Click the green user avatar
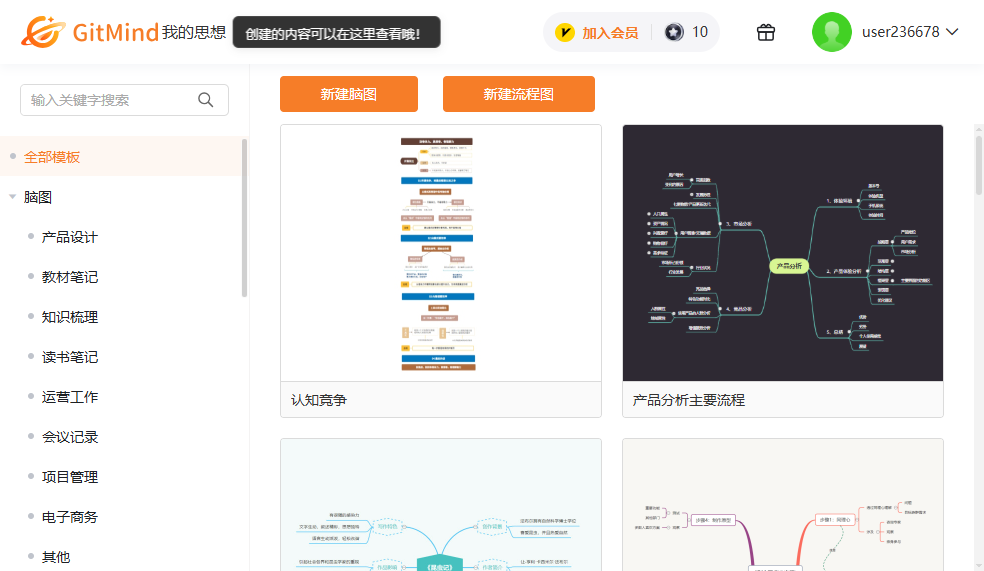 tap(832, 32)
